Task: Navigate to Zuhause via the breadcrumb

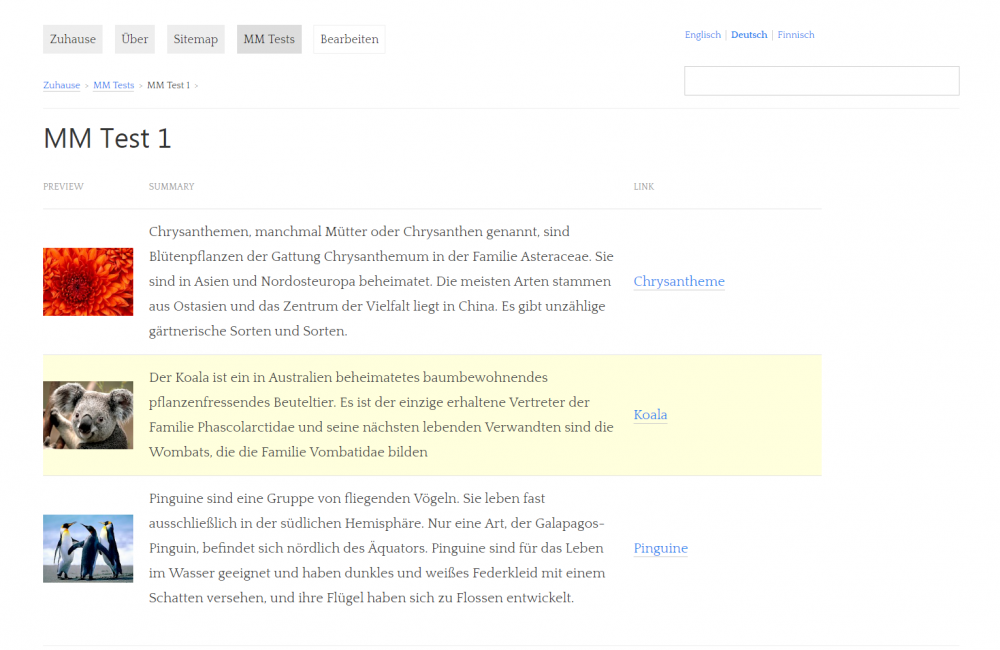Action: (61, 85)
